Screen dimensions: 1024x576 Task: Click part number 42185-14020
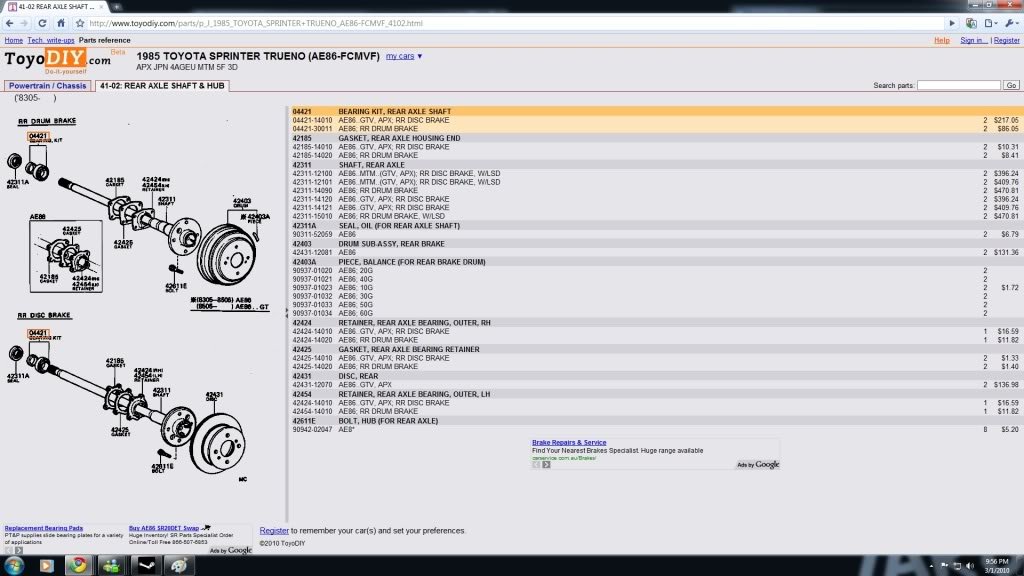(312, 155)
